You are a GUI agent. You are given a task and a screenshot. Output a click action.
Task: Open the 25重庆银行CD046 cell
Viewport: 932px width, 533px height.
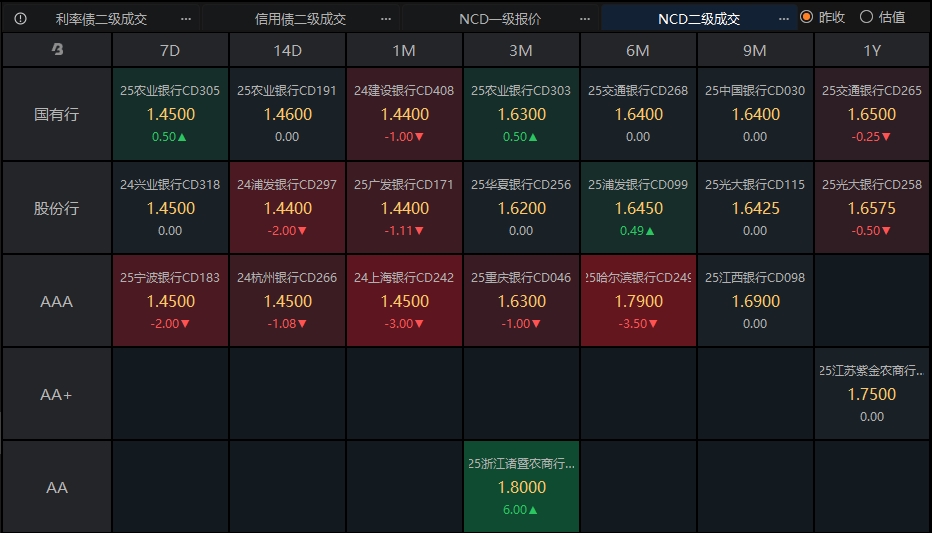tap(521, 301)
